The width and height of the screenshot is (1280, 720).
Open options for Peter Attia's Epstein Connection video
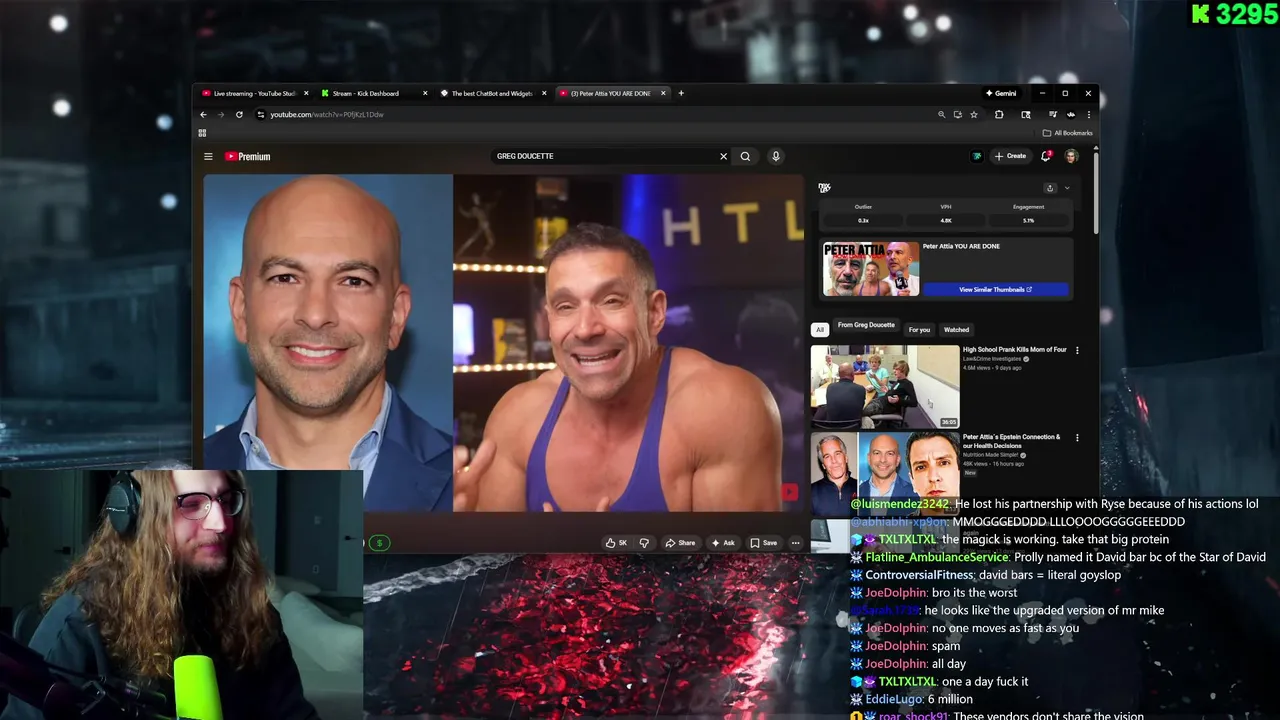point(1077,438)
